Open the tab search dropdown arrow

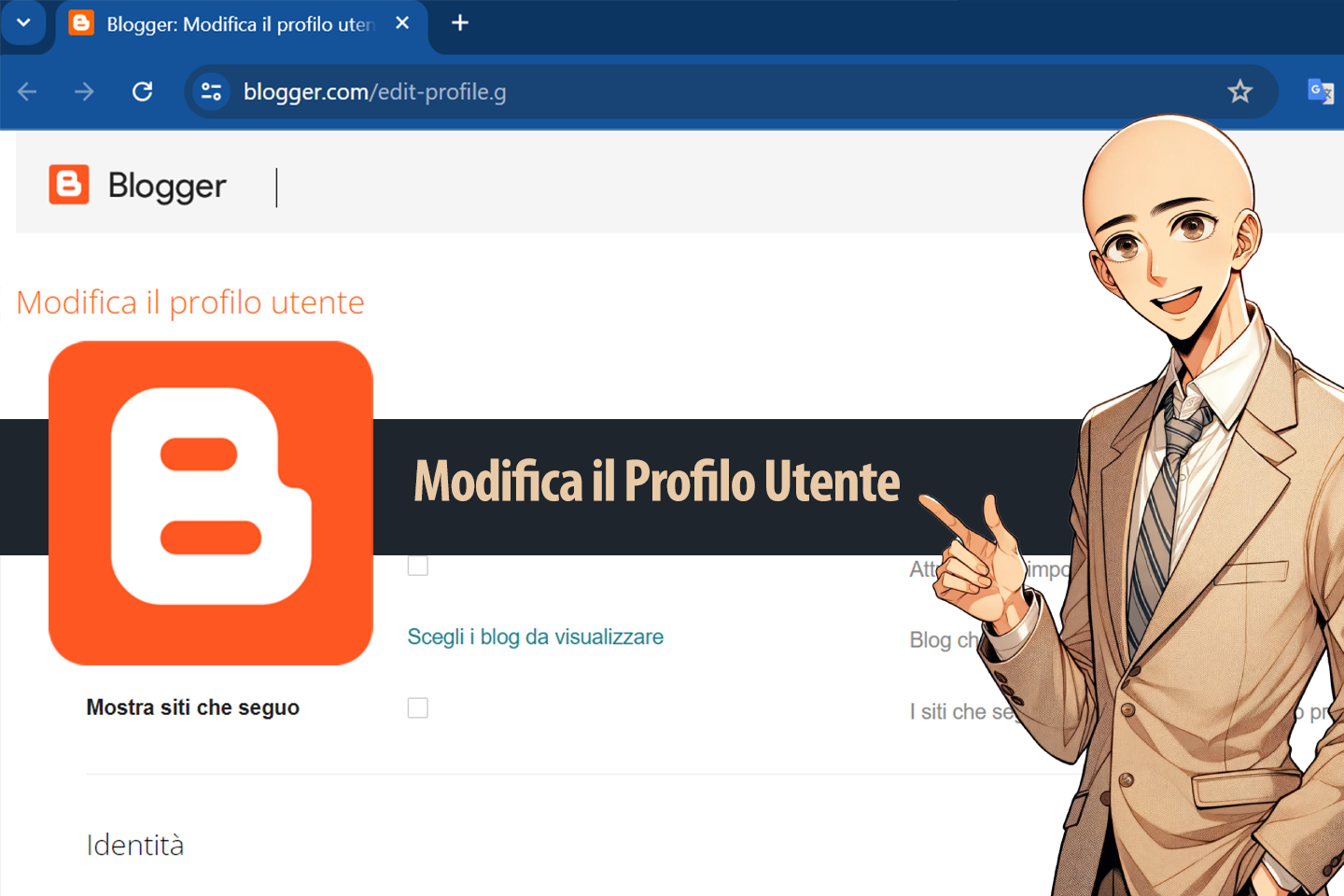click(23, 23)
